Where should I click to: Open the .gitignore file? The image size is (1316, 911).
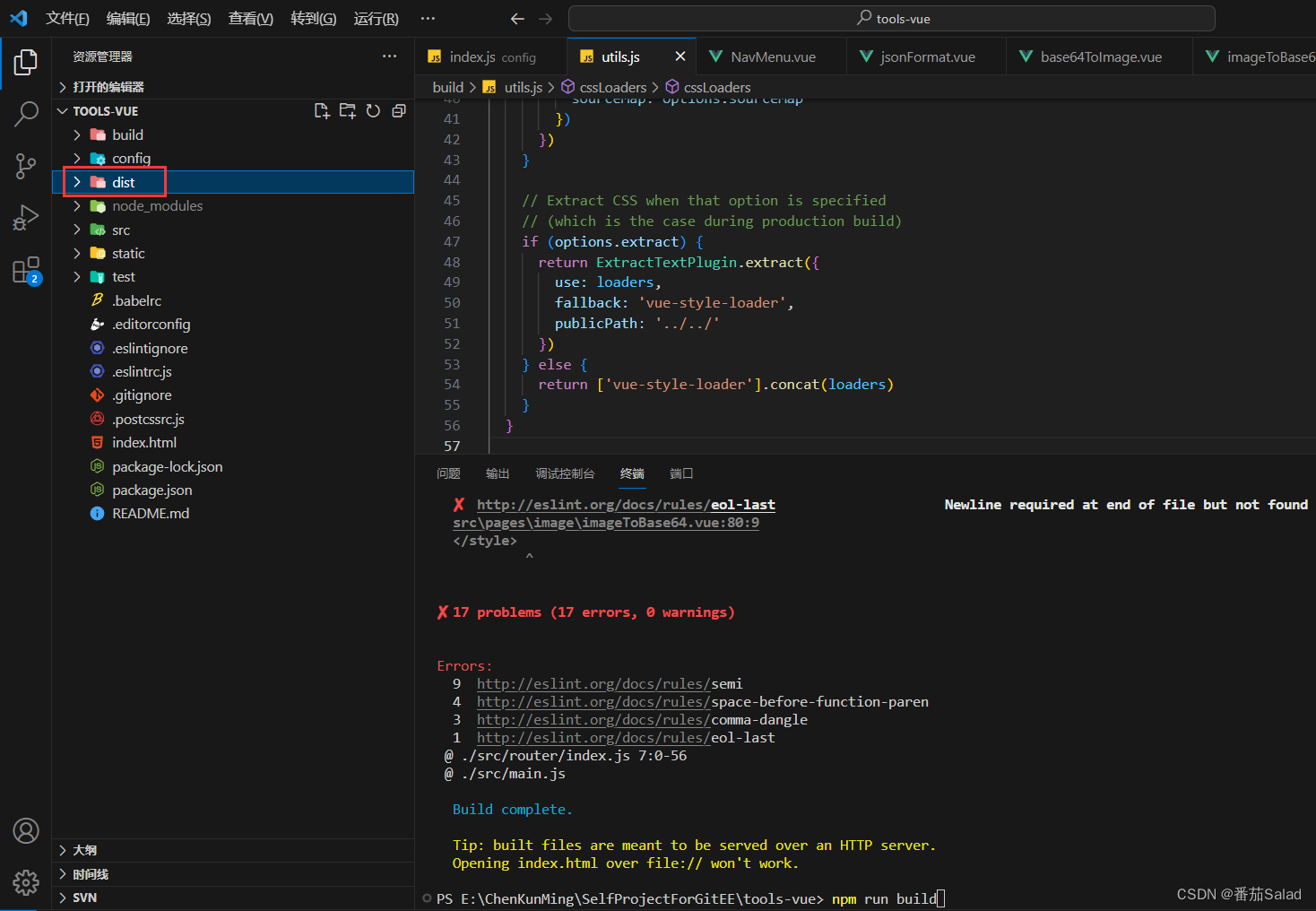tap(233, 395)
